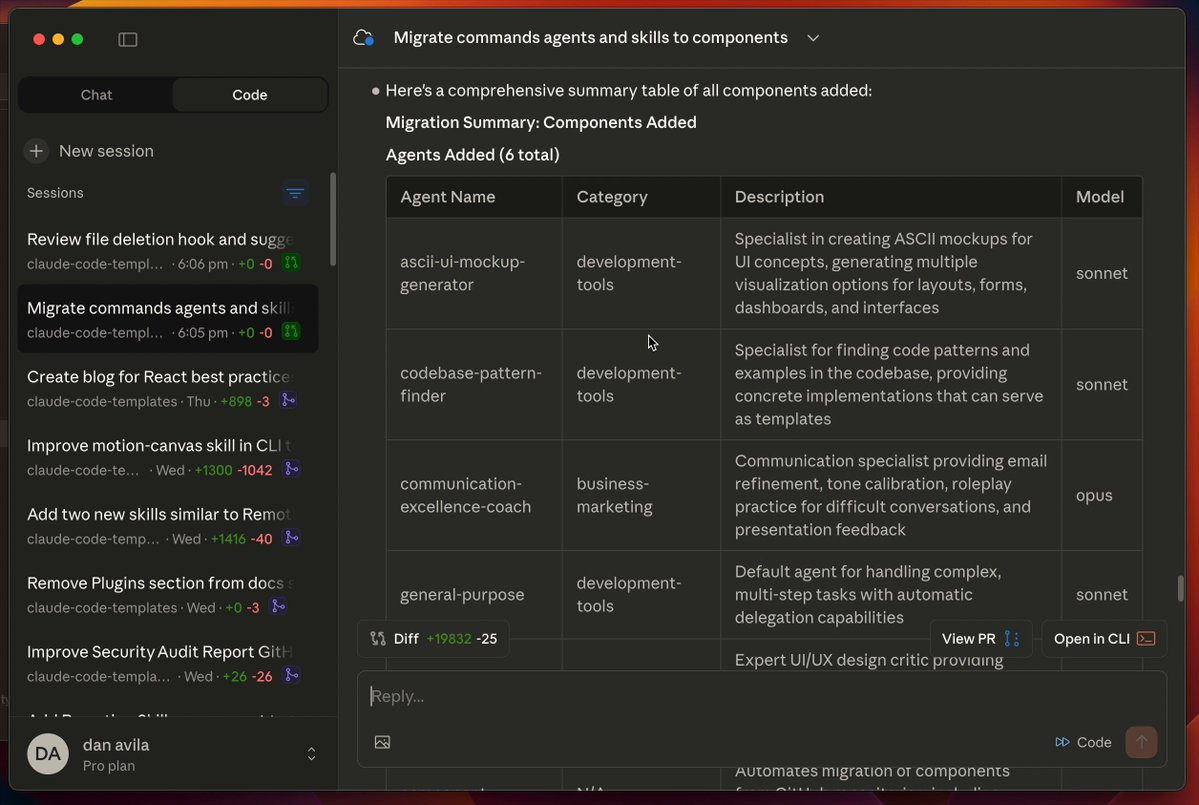Click branch icon on Improve Security Audit session
This screenshot has height=805, width=1199.
click(291, 675)
